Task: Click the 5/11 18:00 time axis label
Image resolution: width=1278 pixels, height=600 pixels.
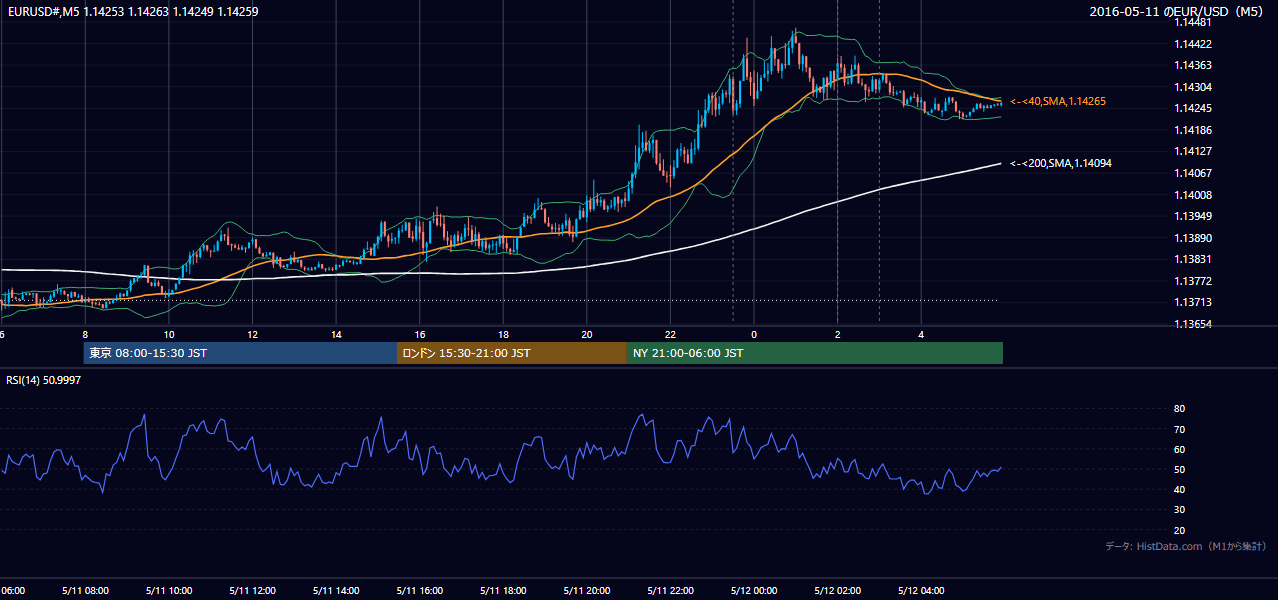Action: (x=503, y=590)
